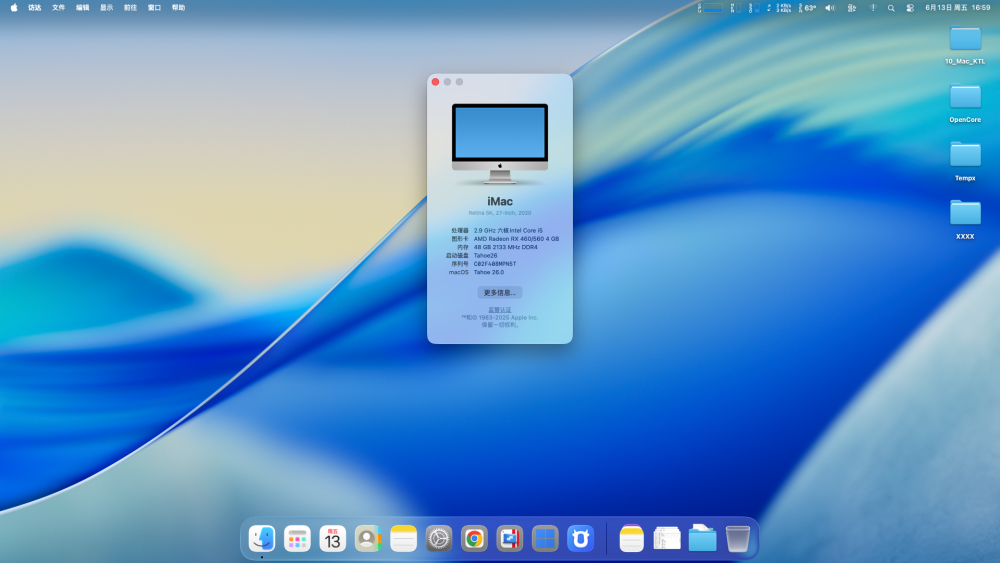The height and width of the screenshot is (563, 1000).
Task: Open the Windows-logo app in Dock
Action: coord(545,539)
